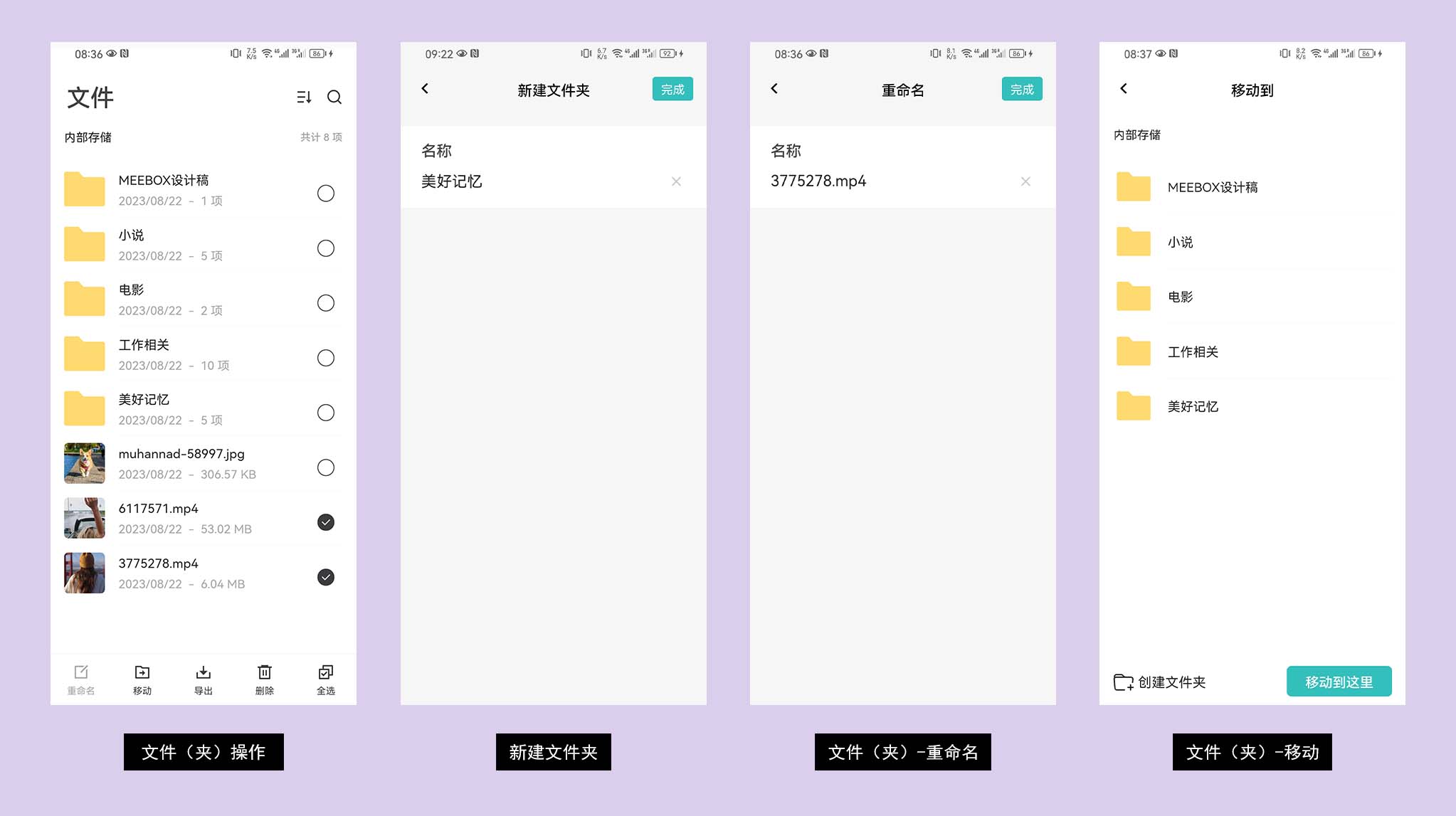Screen dimensions: 1456x816
Task: Click the sort order icon near the search
Action: point(303,97)
